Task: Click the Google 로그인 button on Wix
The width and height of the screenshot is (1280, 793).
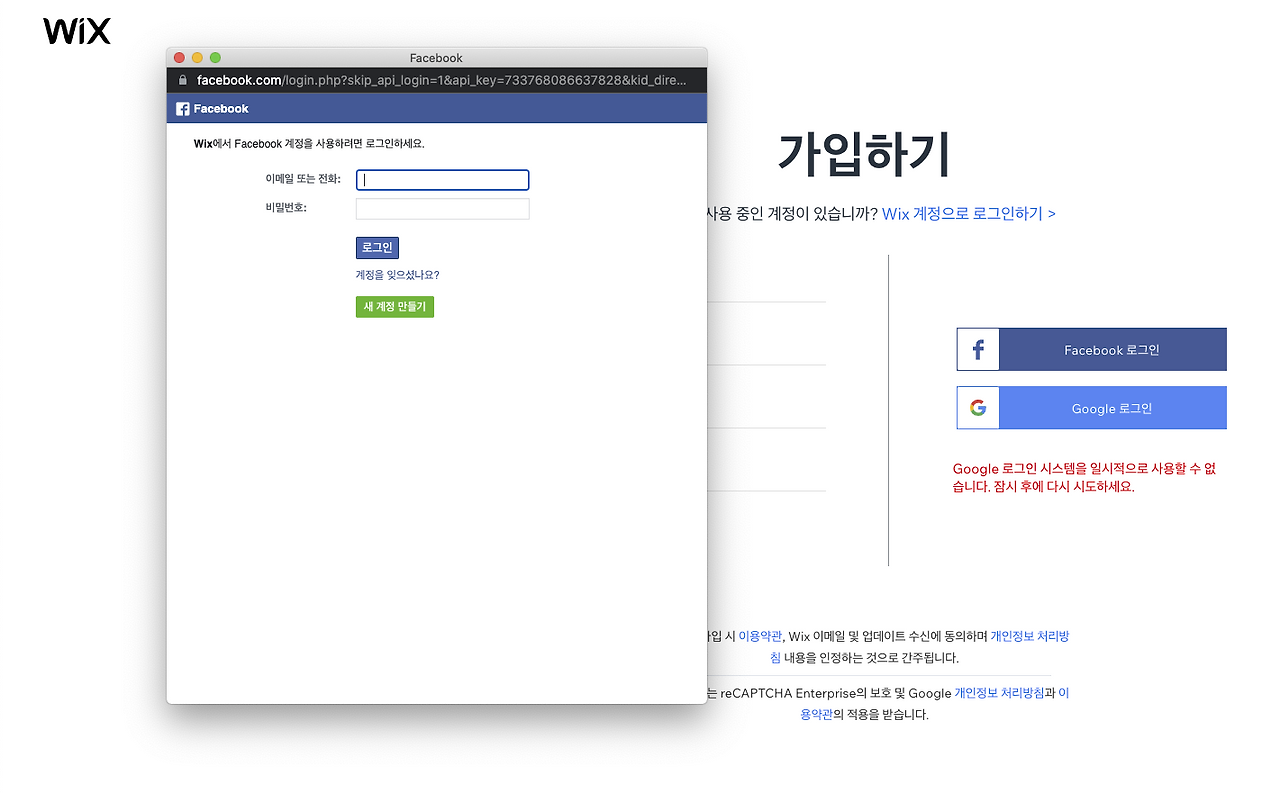Action: pos(1091,408)
